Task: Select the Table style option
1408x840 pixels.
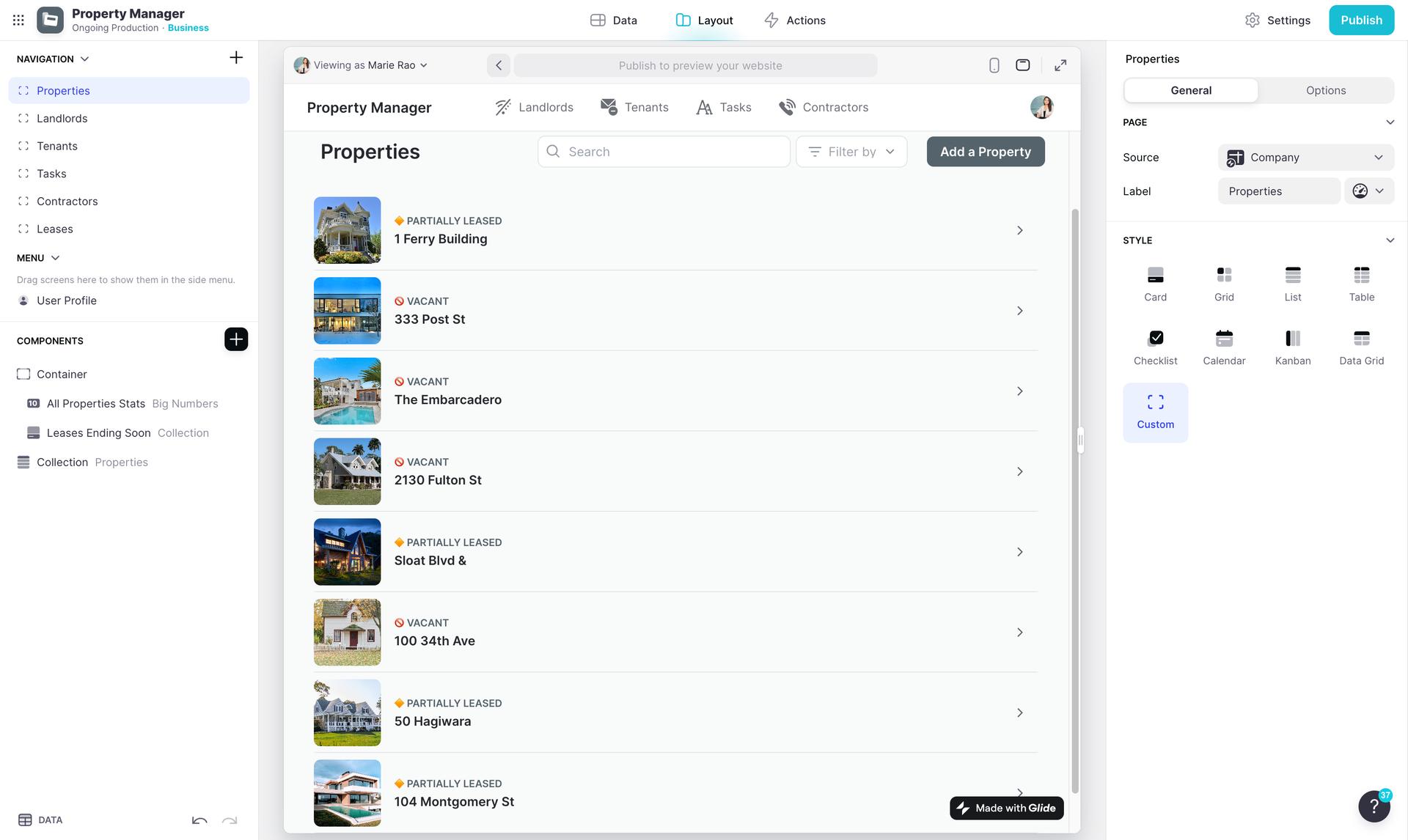Action: coord(1361,276)
